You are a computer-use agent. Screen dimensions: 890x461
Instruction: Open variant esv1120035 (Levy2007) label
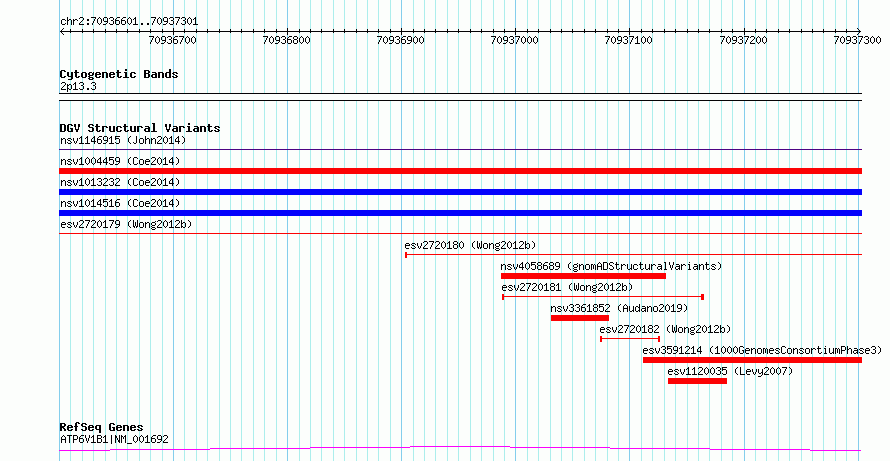pyautogui.click(x=730, y=371)
